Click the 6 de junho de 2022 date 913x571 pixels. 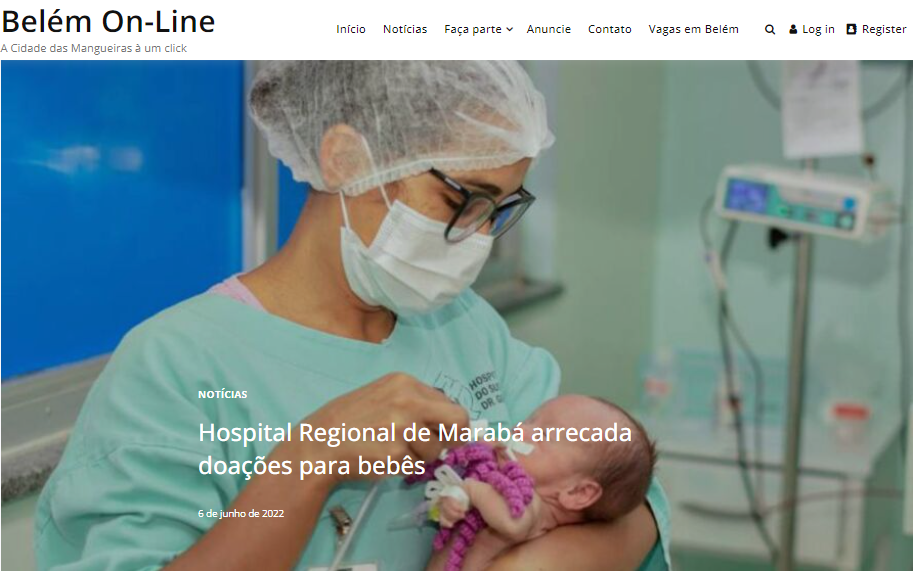(x=241, y=513)
